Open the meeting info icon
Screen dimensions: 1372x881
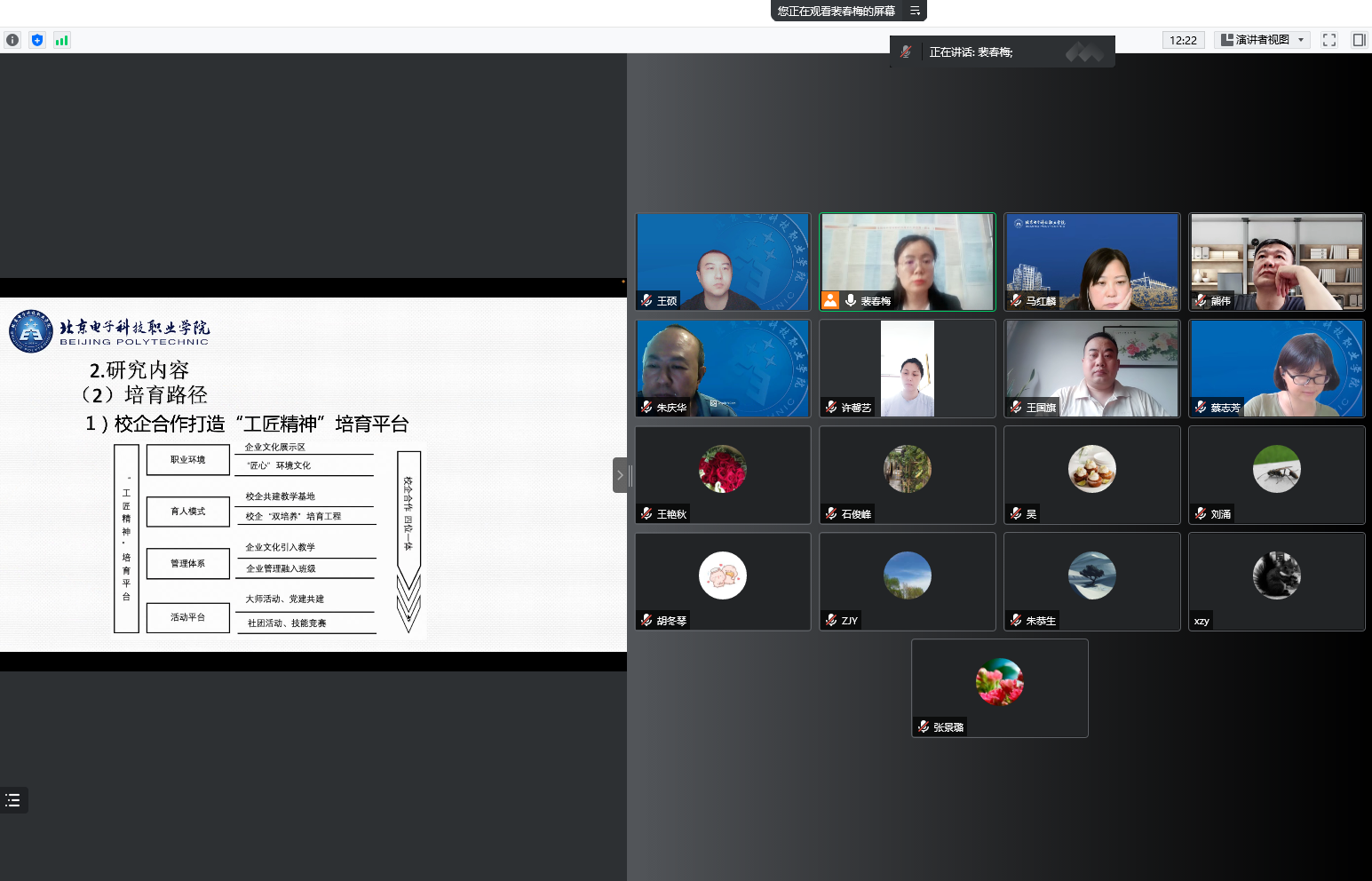click(12, 40)
